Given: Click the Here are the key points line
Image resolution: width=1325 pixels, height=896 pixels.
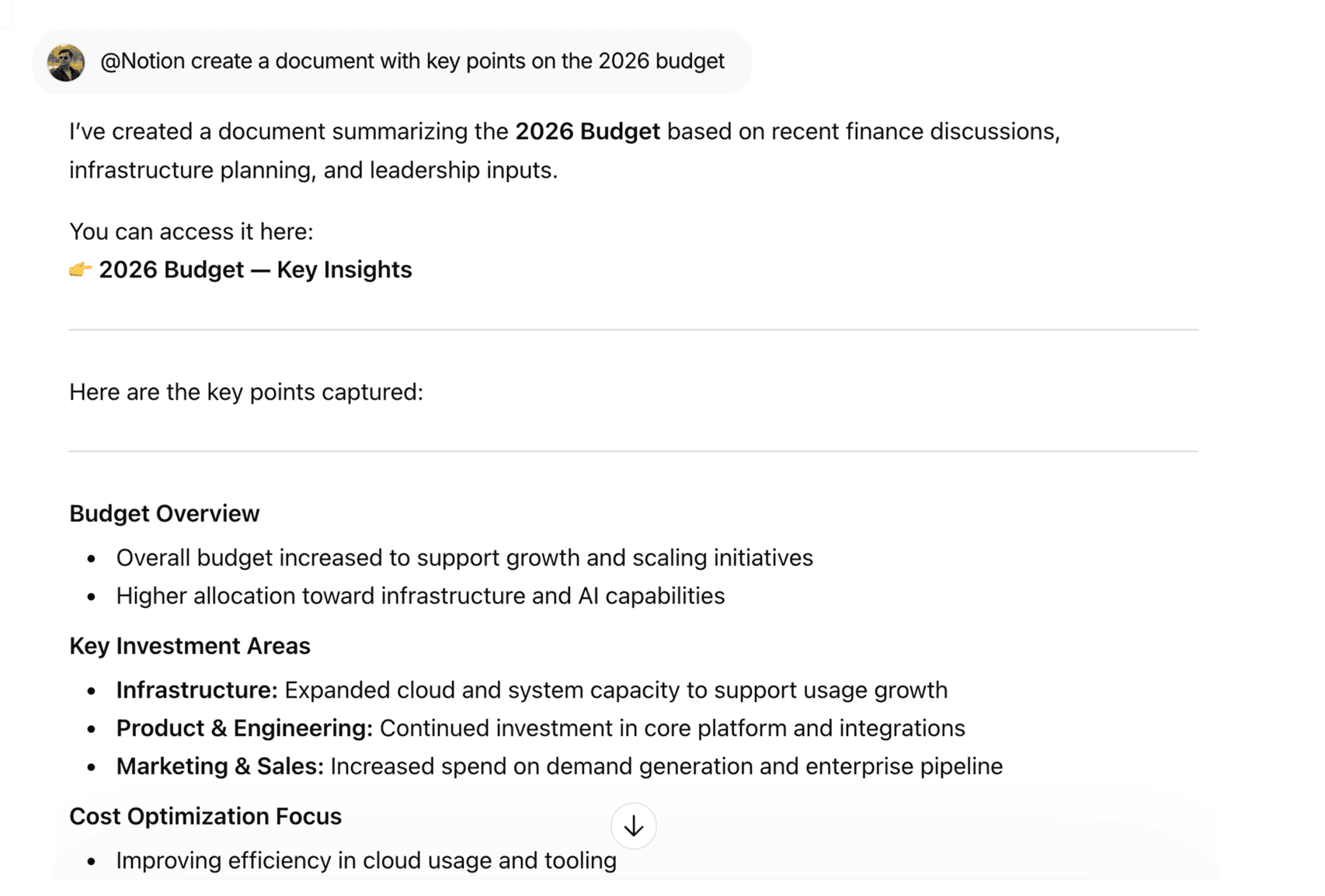Looking at the screenshot, I should [x=245, y=392].
